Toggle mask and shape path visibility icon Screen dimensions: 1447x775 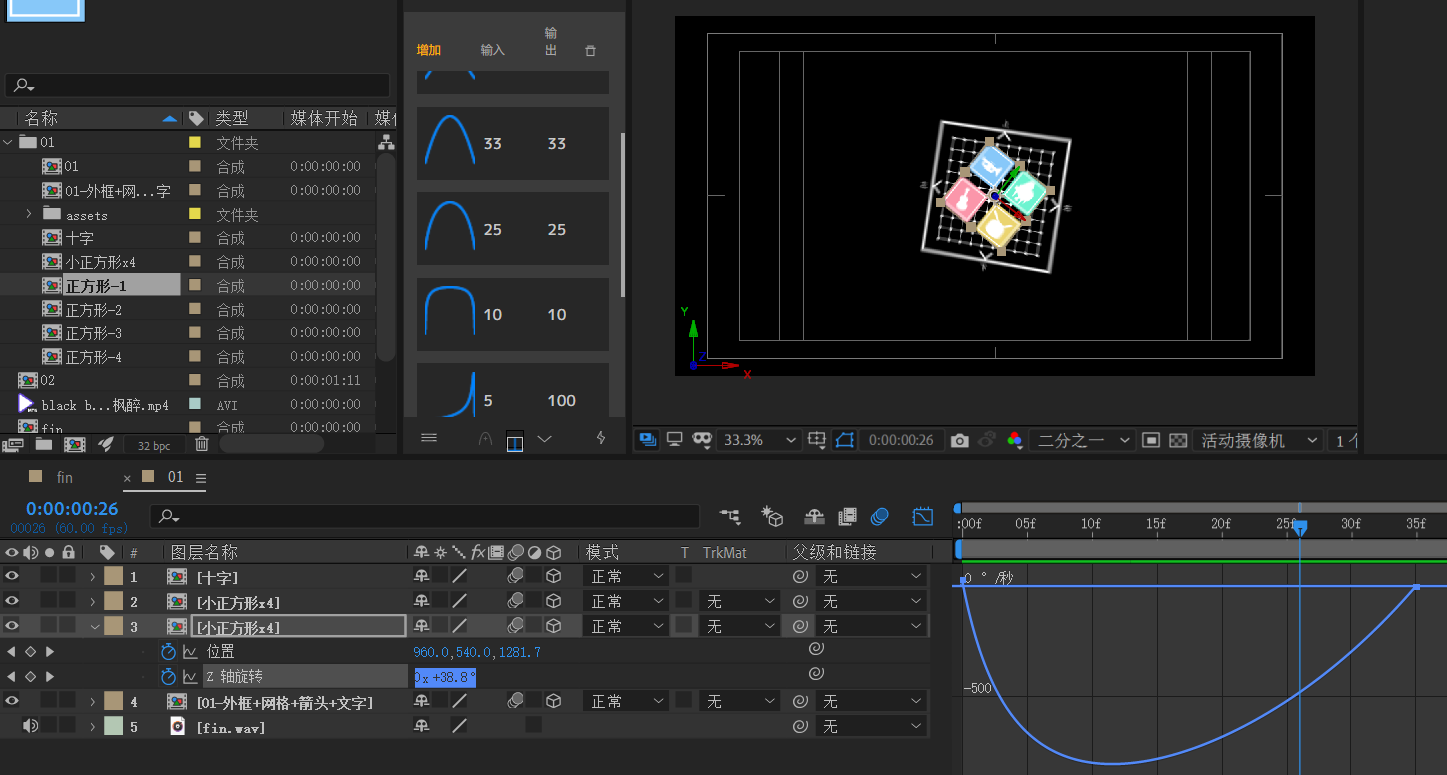click(845, 440)
